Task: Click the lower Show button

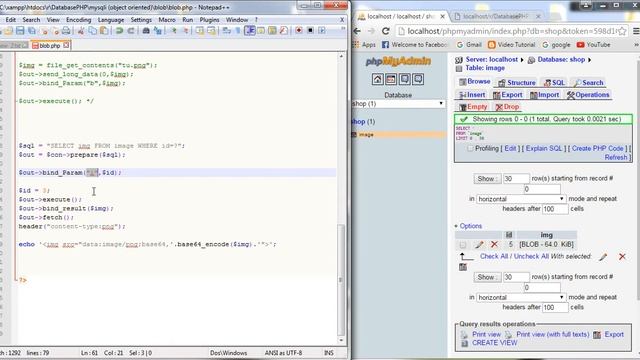Action: coord(486,277)
